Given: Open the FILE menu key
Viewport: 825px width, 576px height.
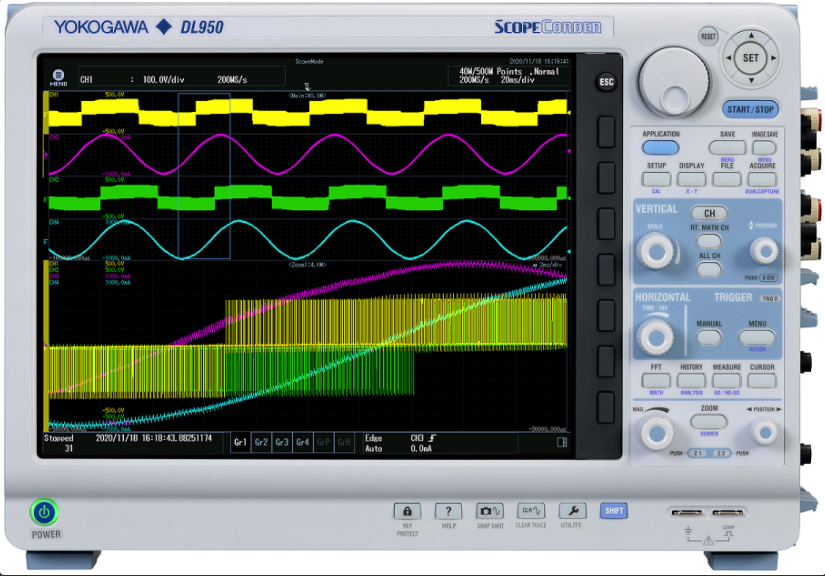Looking at the screenshot, I should click(727, 179).
